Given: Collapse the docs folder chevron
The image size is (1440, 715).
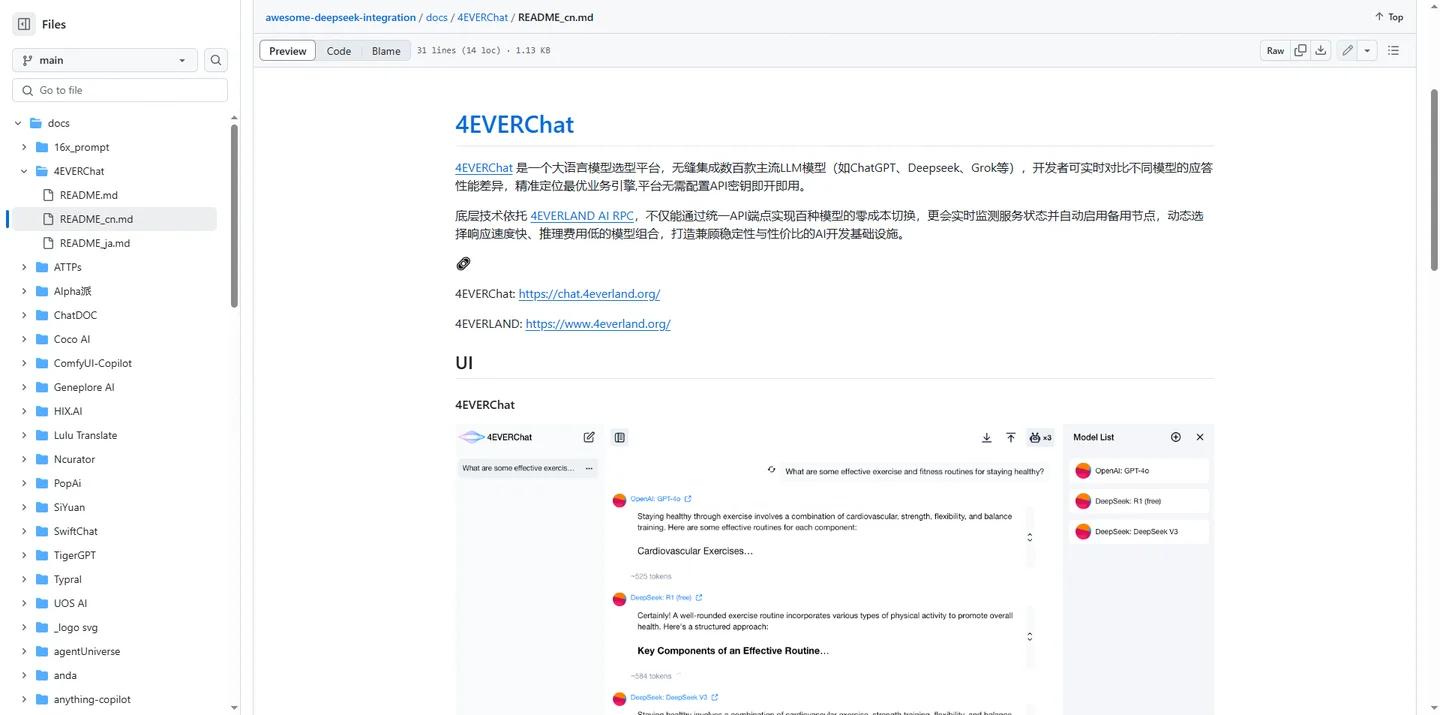Looking at the screenshot, I should point(18,123).
